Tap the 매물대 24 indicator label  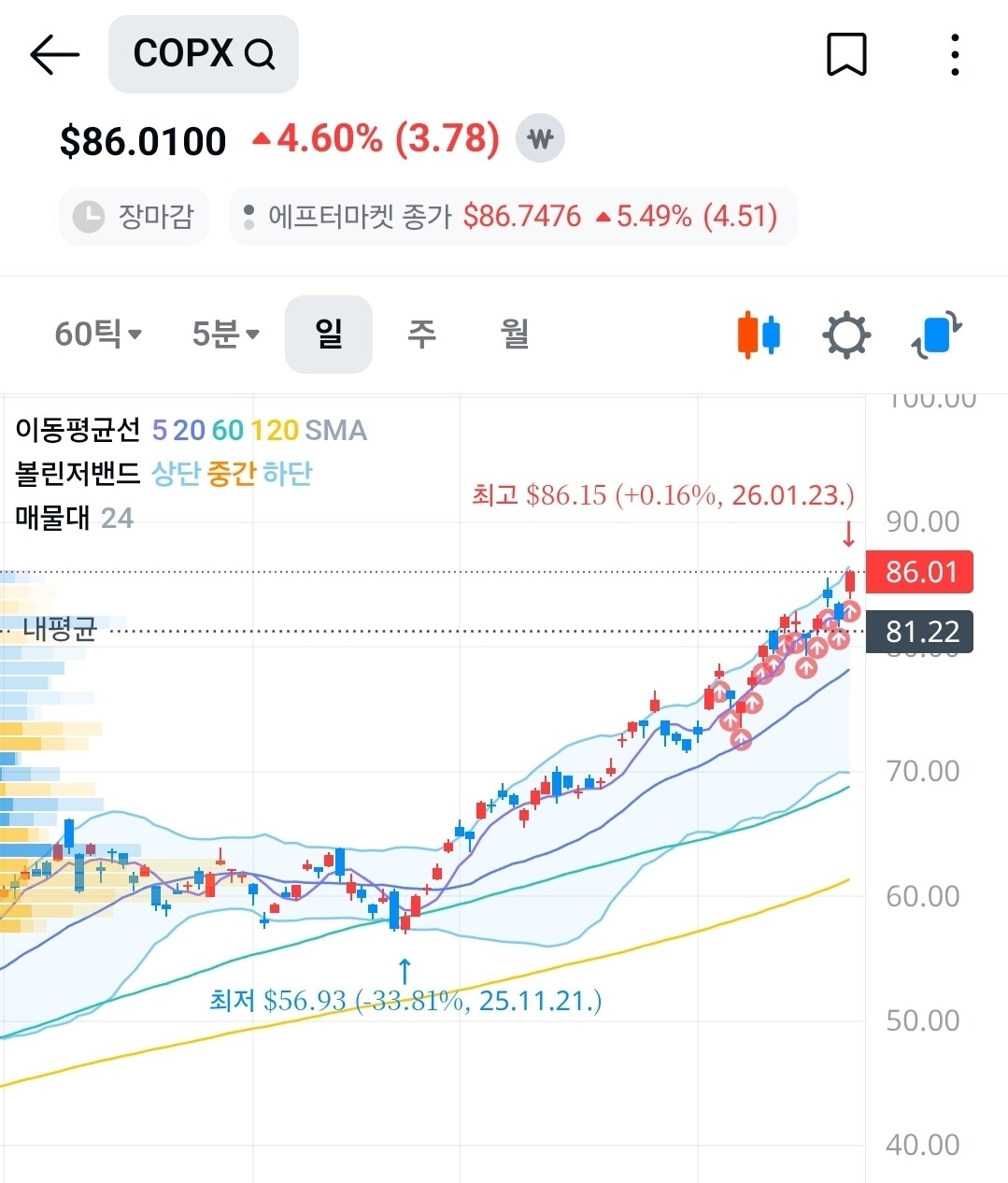[74, 518]
